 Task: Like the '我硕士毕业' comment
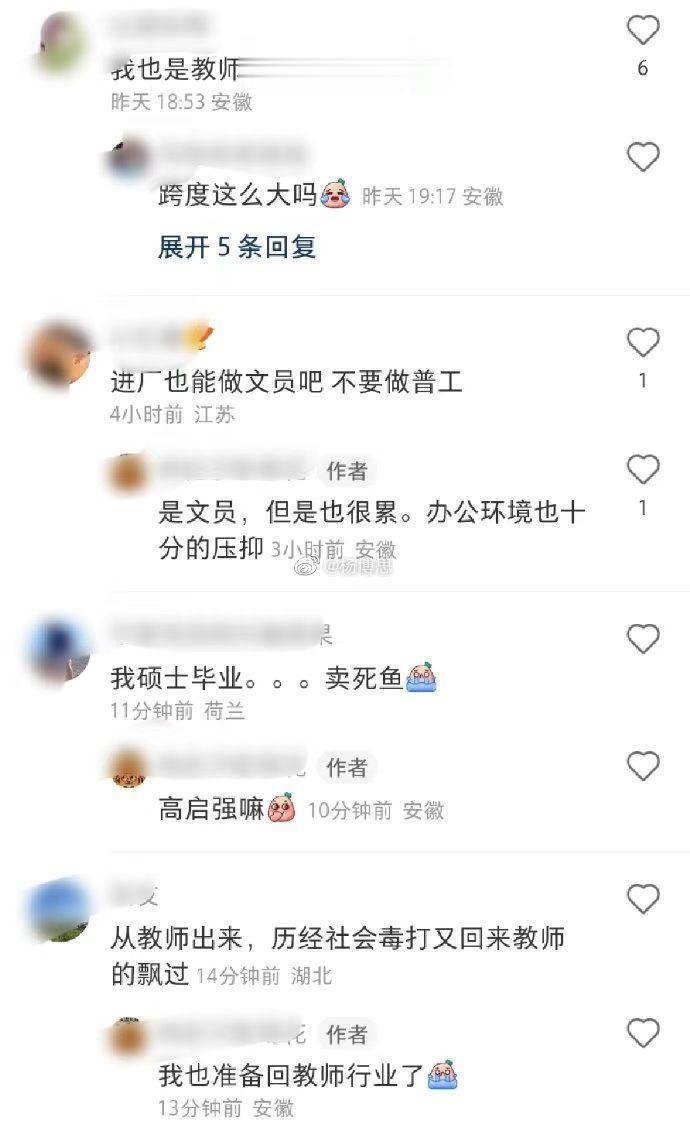642,639
